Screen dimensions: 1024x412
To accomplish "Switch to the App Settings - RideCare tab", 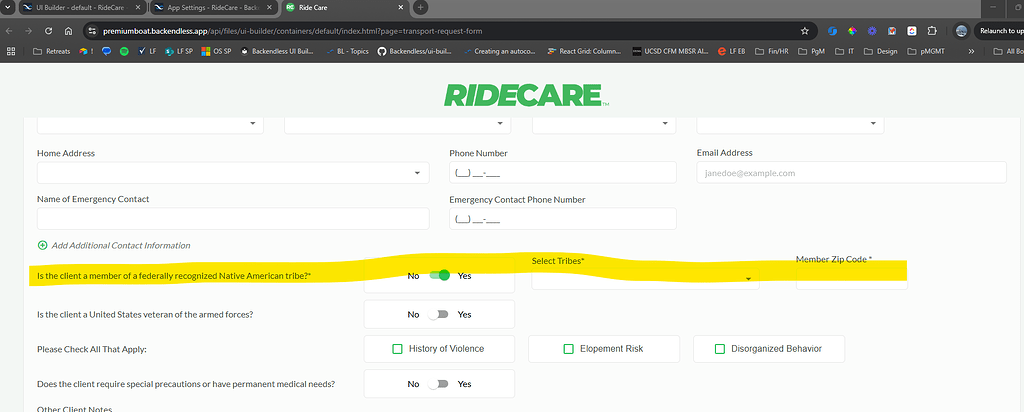I will pyautogui.click(x=205, y=7).
